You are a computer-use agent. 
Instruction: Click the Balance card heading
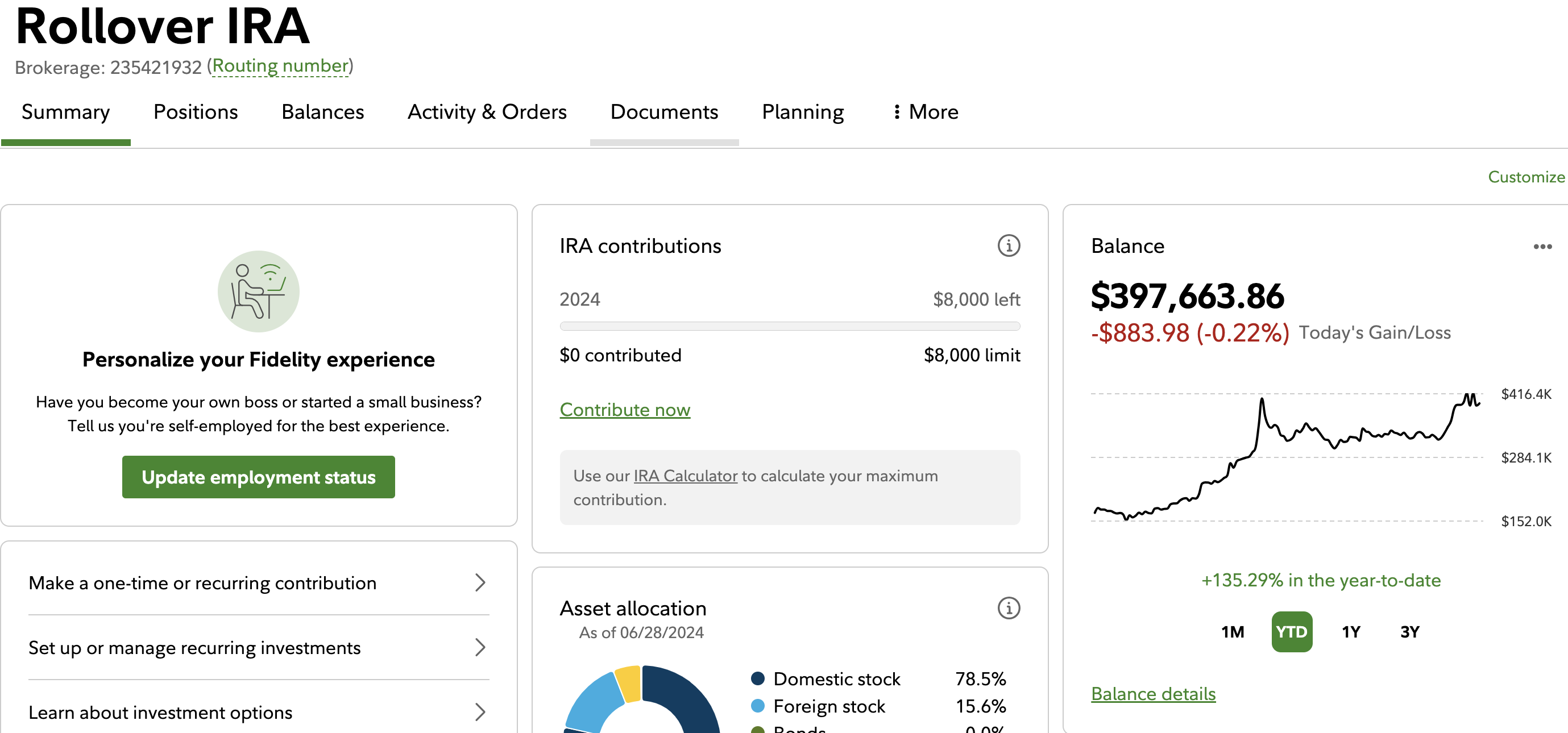pyautogui.click(x=1127, y=245)
